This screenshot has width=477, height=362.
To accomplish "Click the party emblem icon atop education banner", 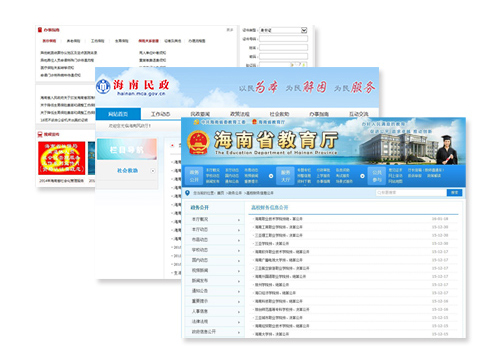I will [x=196, y=122].
